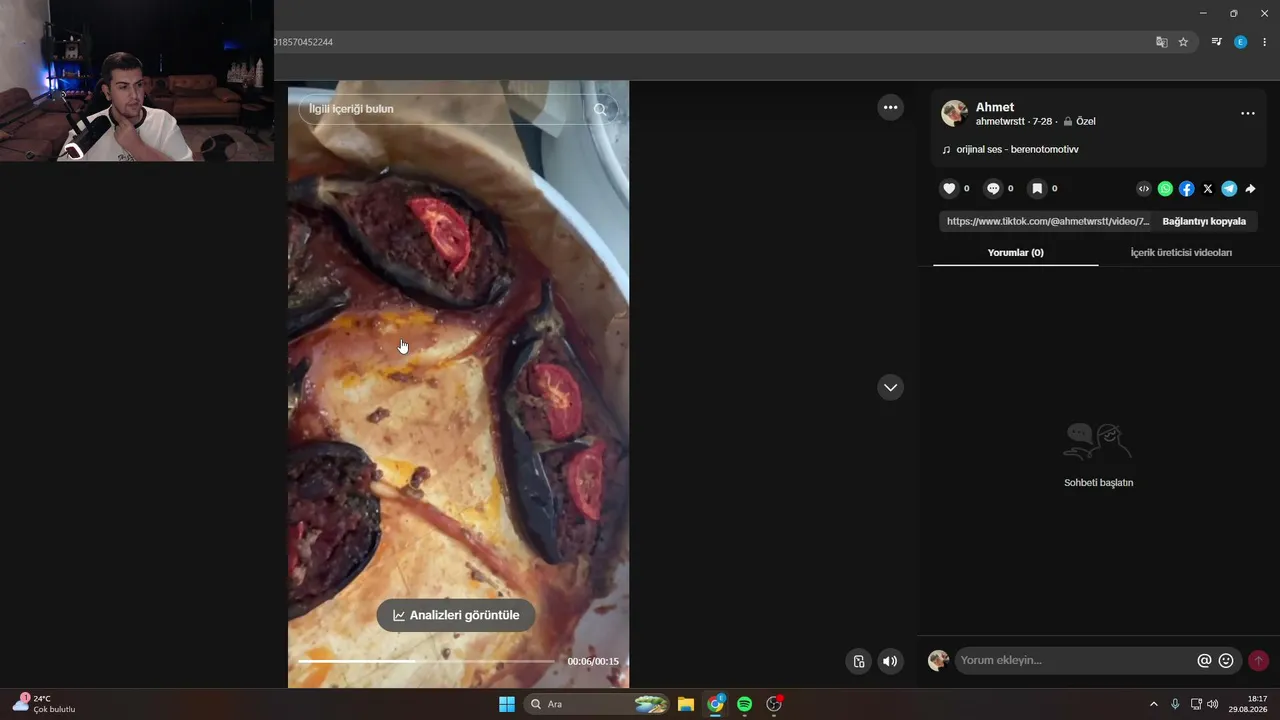Show hidden system tray icons
The height and width of the screenshot is (720, 1280).
pos(1153,704)
